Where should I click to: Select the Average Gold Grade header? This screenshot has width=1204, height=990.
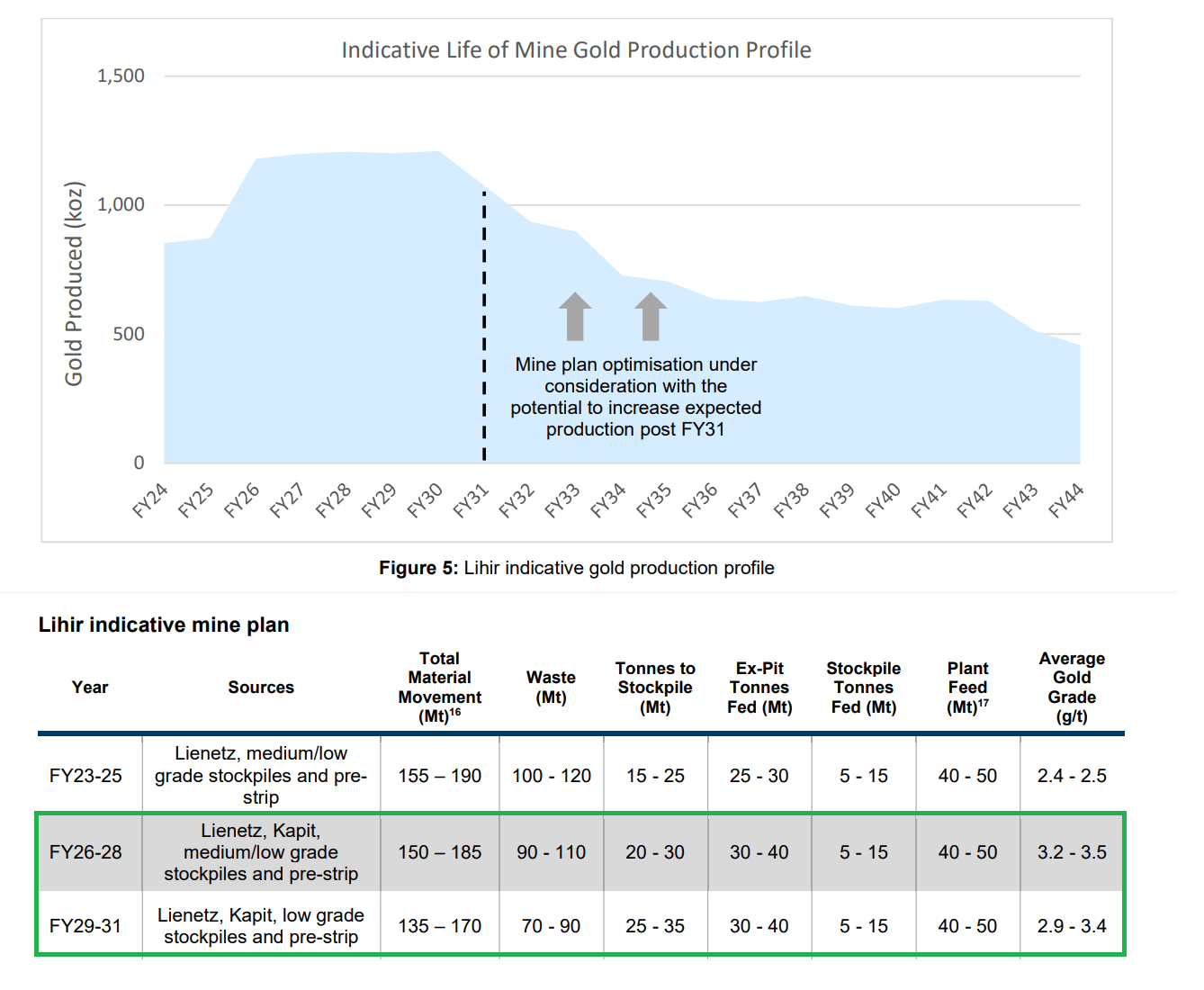tap(1072, 687)
